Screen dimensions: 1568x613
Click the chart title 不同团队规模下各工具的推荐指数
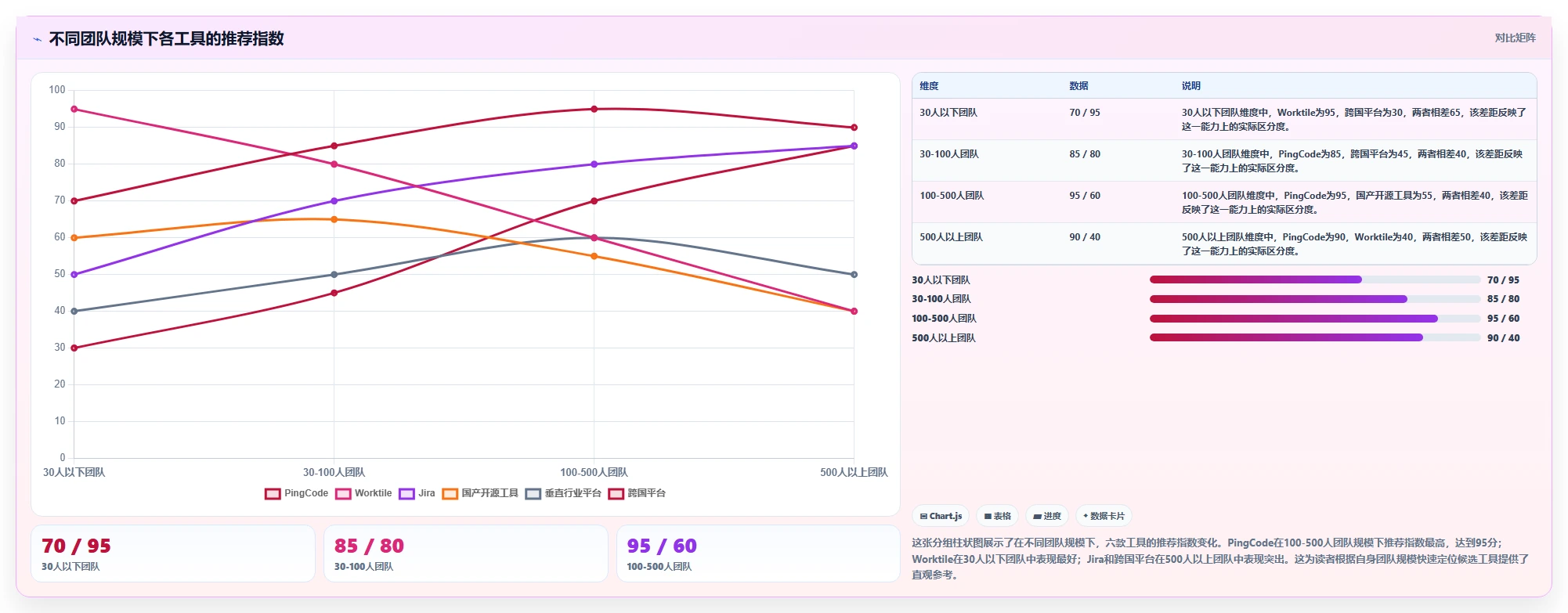point(166,38)
